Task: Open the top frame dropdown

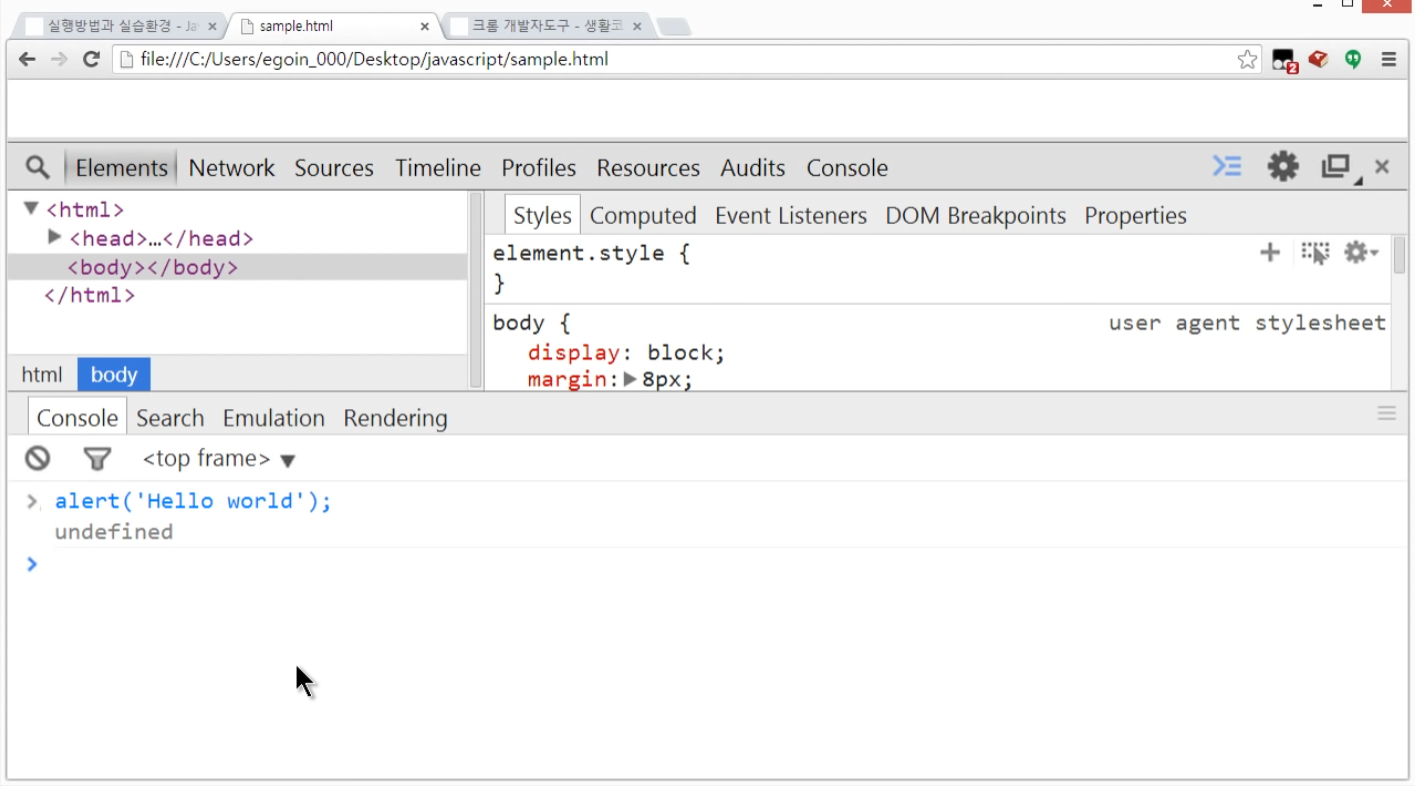Action: tap(218, 459)
